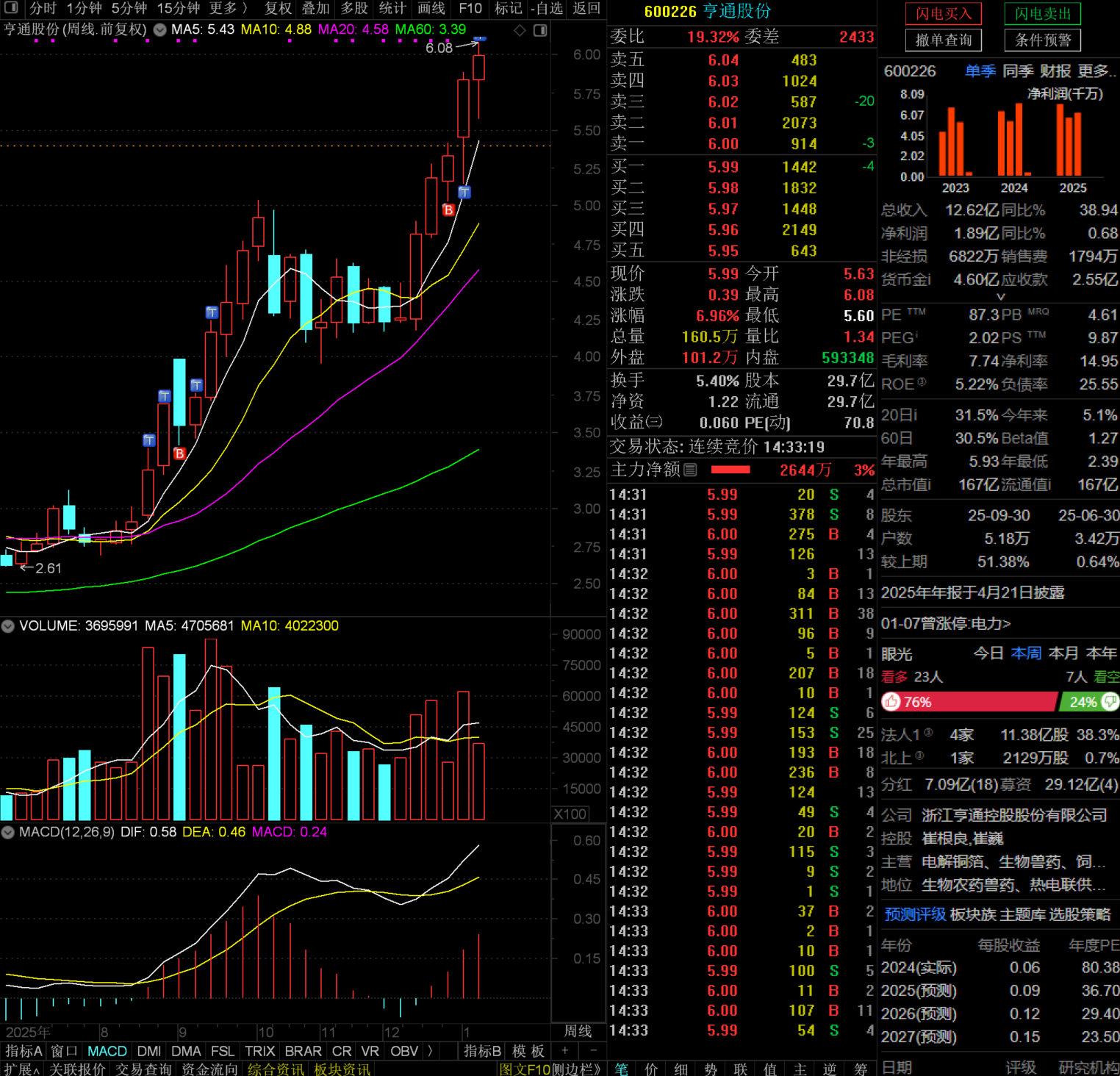Click the red B marker near price 3.40

[179, 453]
